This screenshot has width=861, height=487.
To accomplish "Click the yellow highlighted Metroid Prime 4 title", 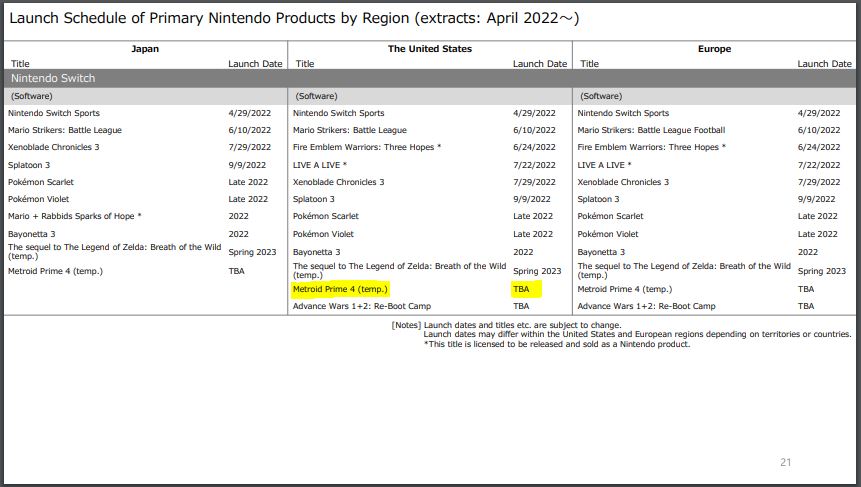I will coord(340,289).
